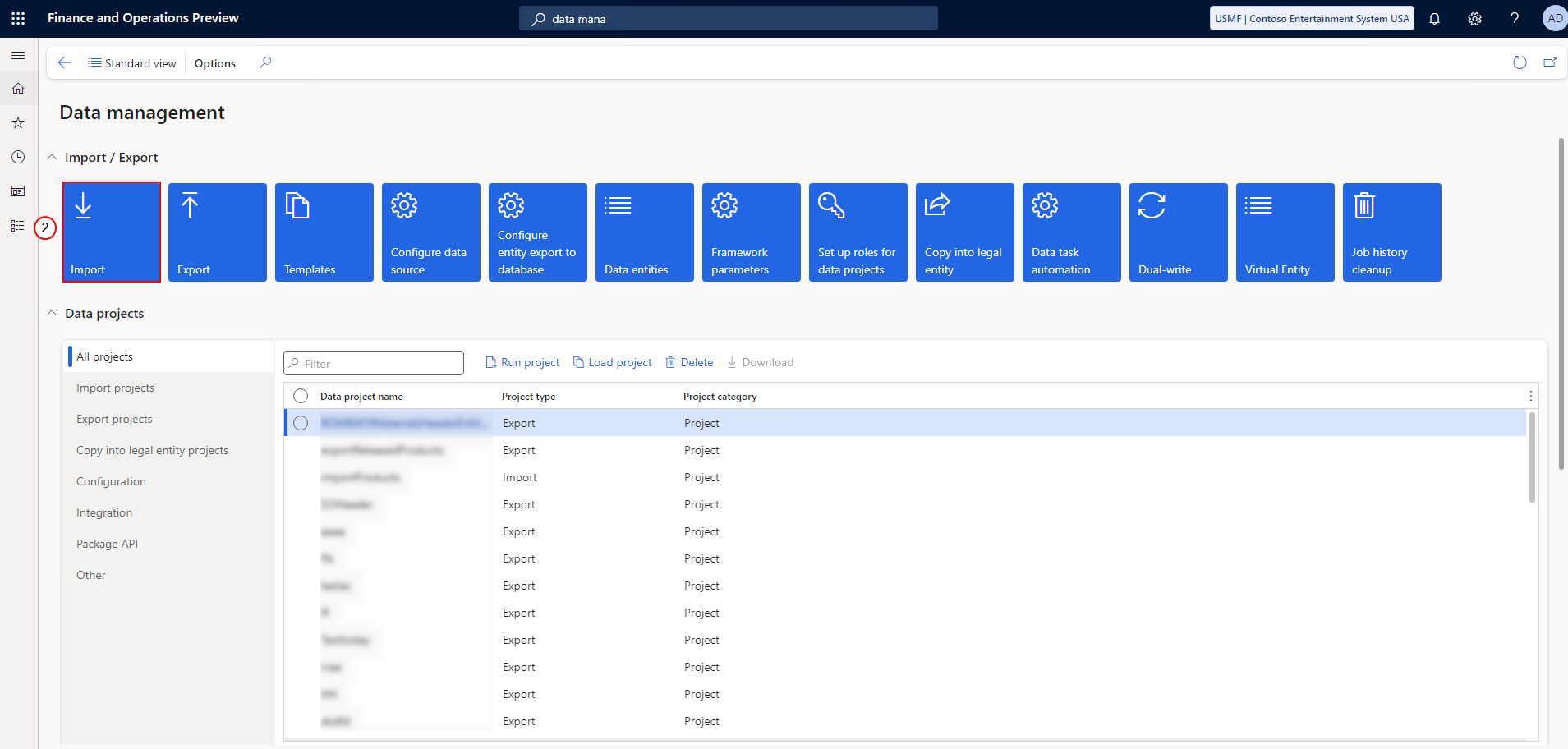Open the AD user account avatar
Screen dimensions: 1568x749
(x=1555, y=18)
